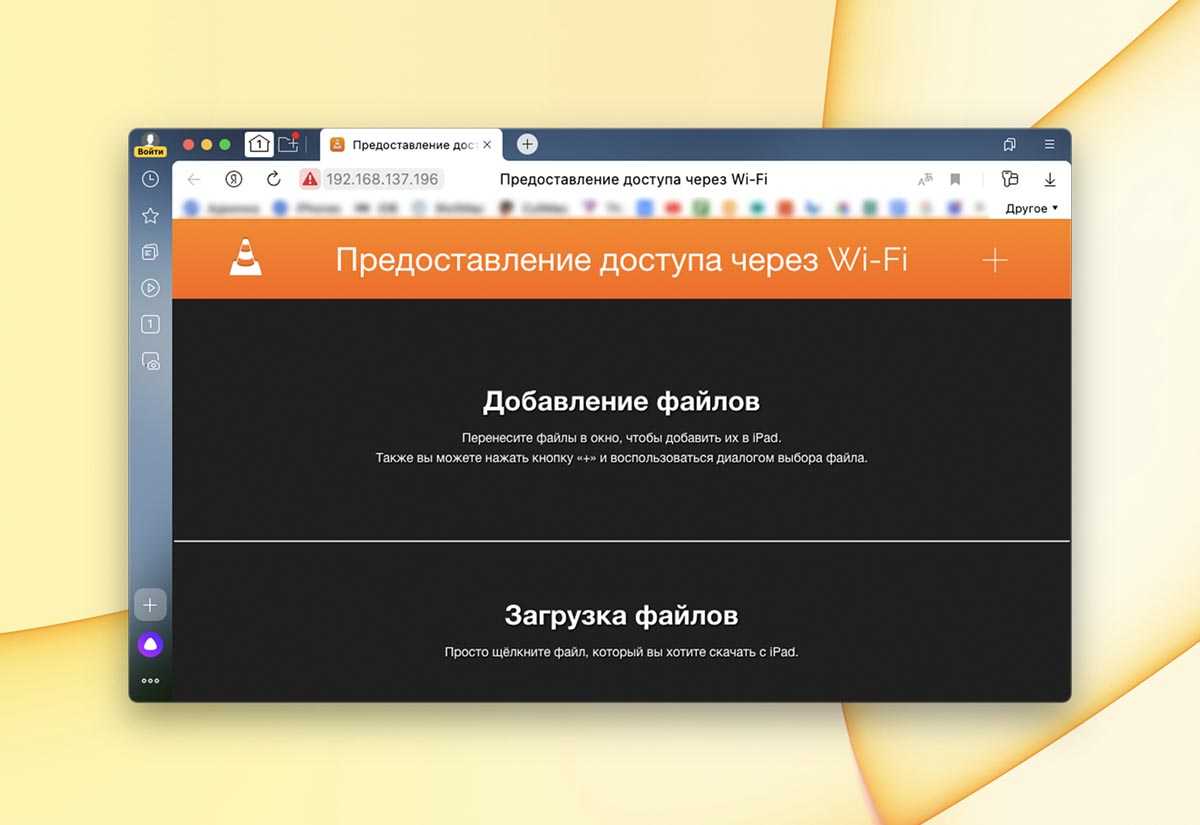
Task: Click the red warning security icon
Action: 310,179
